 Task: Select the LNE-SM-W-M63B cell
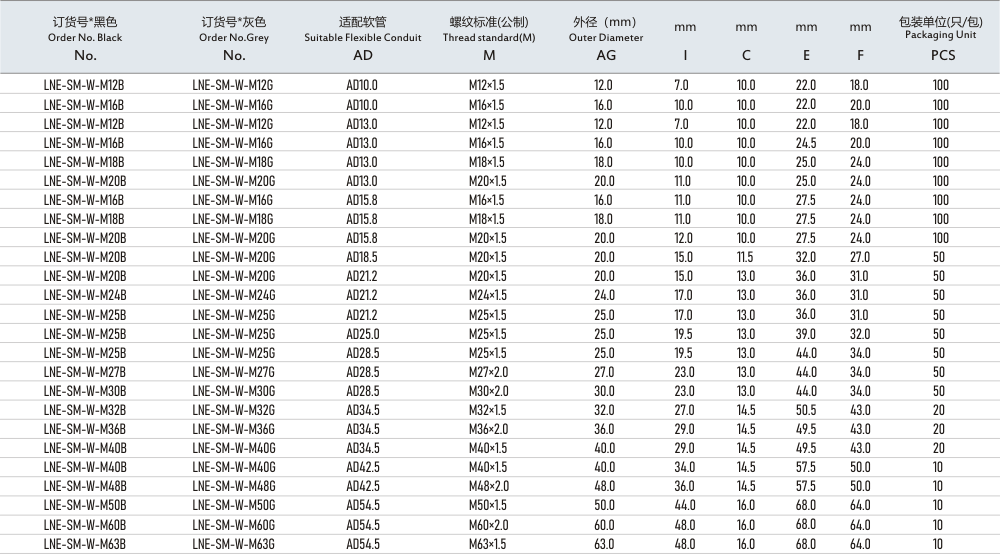point(85,544)
